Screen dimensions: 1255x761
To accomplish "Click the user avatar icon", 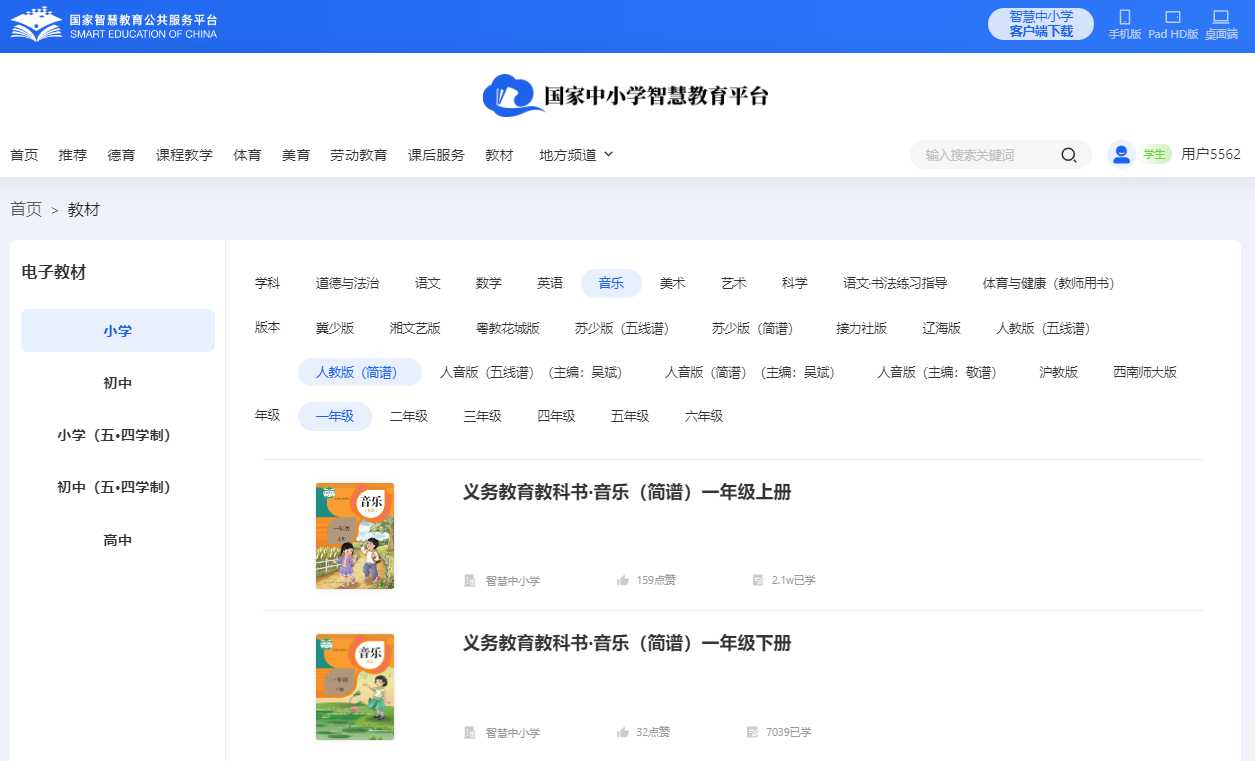I will pos(1121,154).
